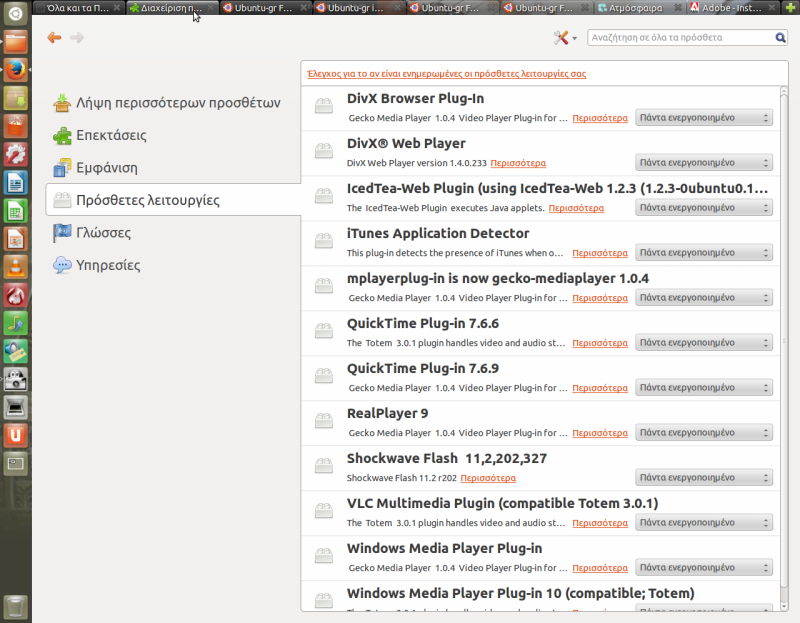Screen dimensions: 800x623
Task: Select Πρόσθετες λειτουργίες category
Action: pos(173,200)
